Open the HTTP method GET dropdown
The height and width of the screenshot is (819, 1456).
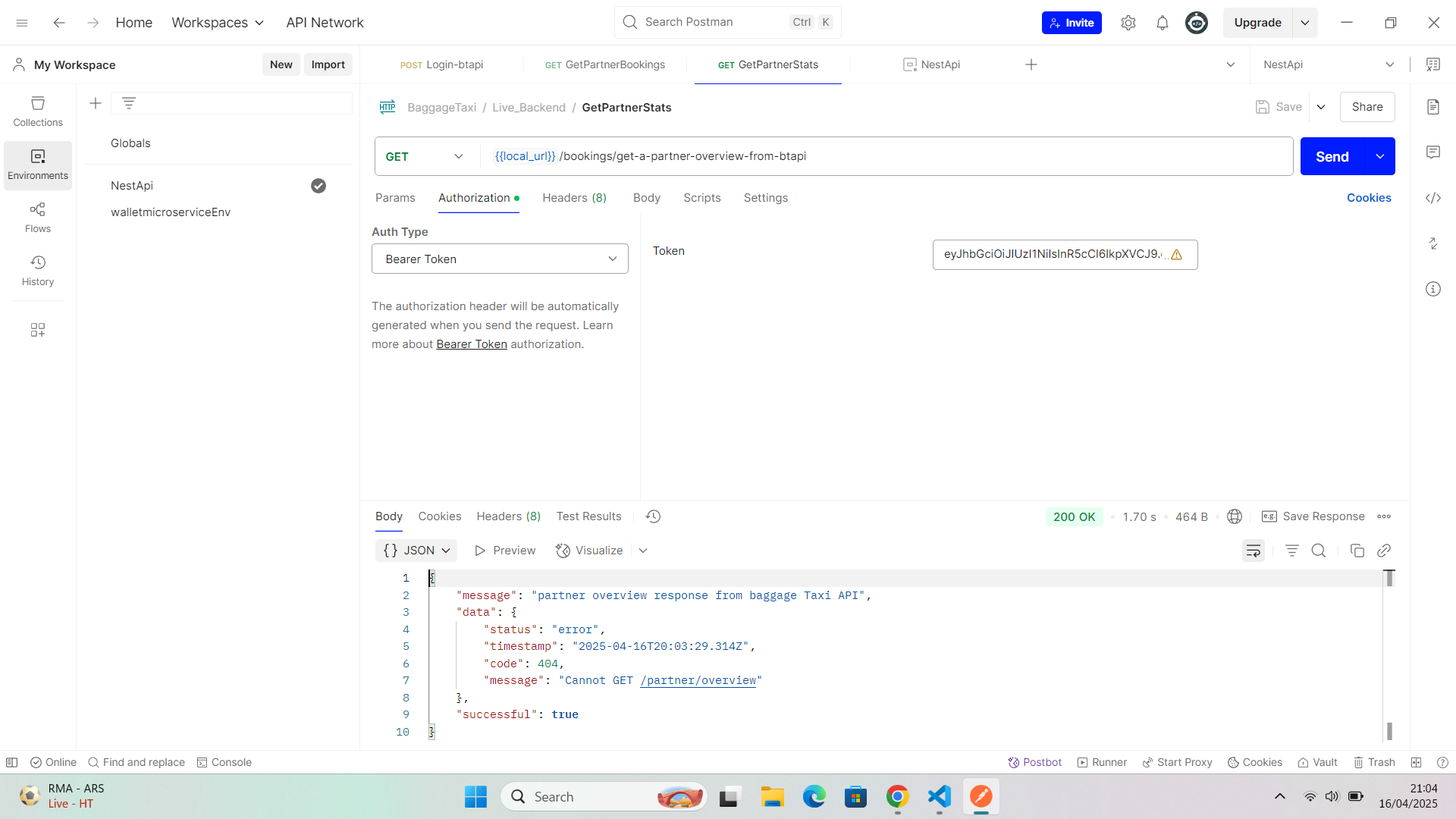pyautogui.click(x=425, y=156)
